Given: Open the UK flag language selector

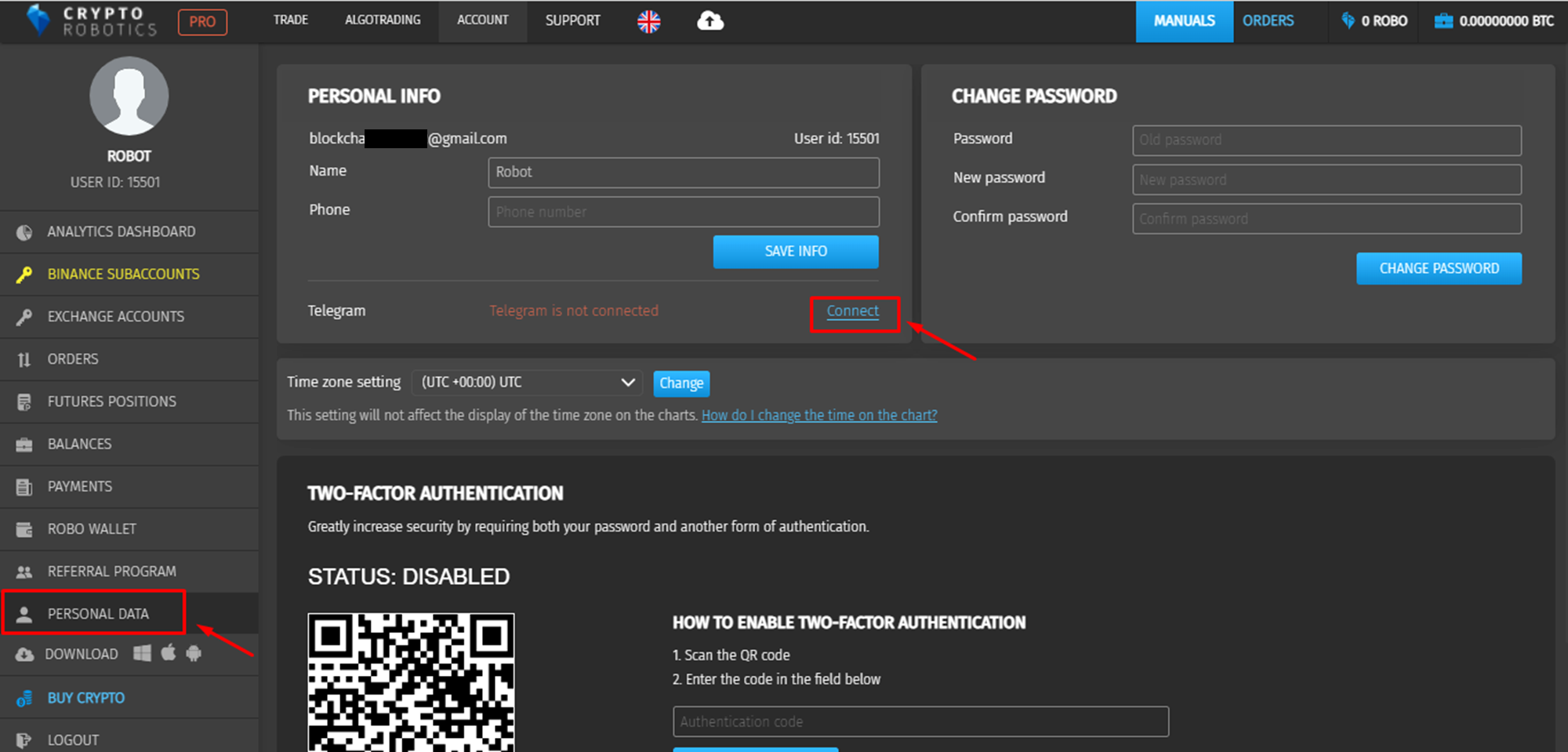Looking at the screenshot, I should coord(649,21).
